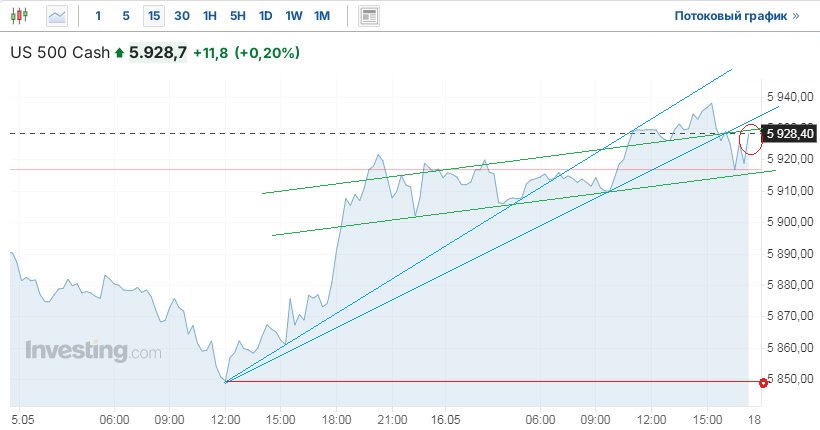Choose the 1M timeframe
Viewport: 820px width, 430px height.
click(322, 16)
